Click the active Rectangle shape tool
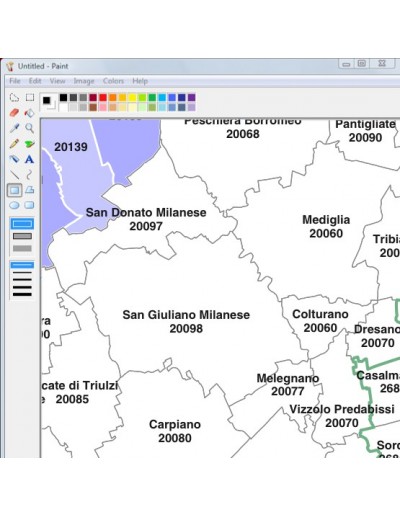 (14, 190)
